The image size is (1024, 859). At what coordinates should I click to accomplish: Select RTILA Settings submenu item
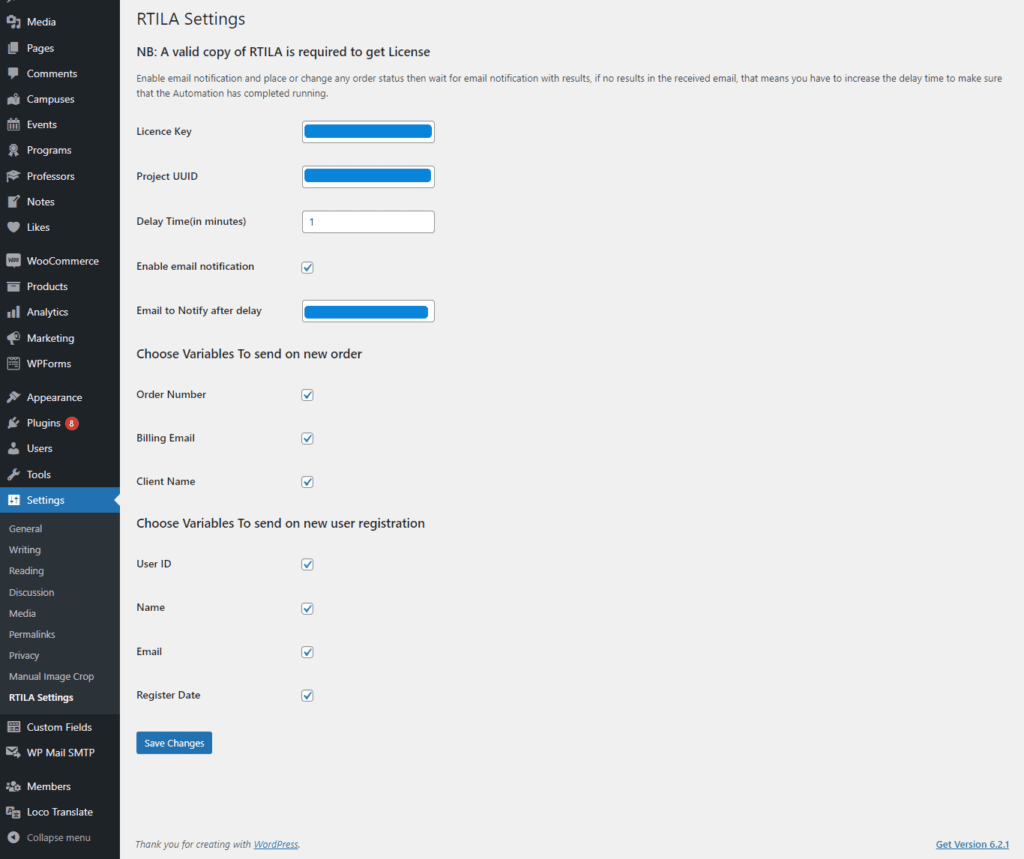click(x=41, y=697)
